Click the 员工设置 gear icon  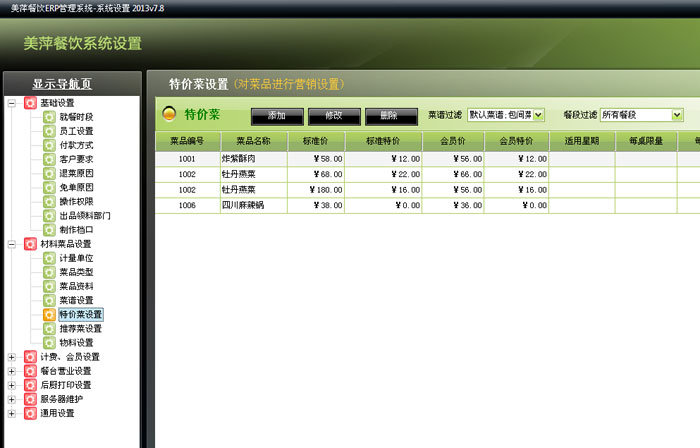pos(49,131)
